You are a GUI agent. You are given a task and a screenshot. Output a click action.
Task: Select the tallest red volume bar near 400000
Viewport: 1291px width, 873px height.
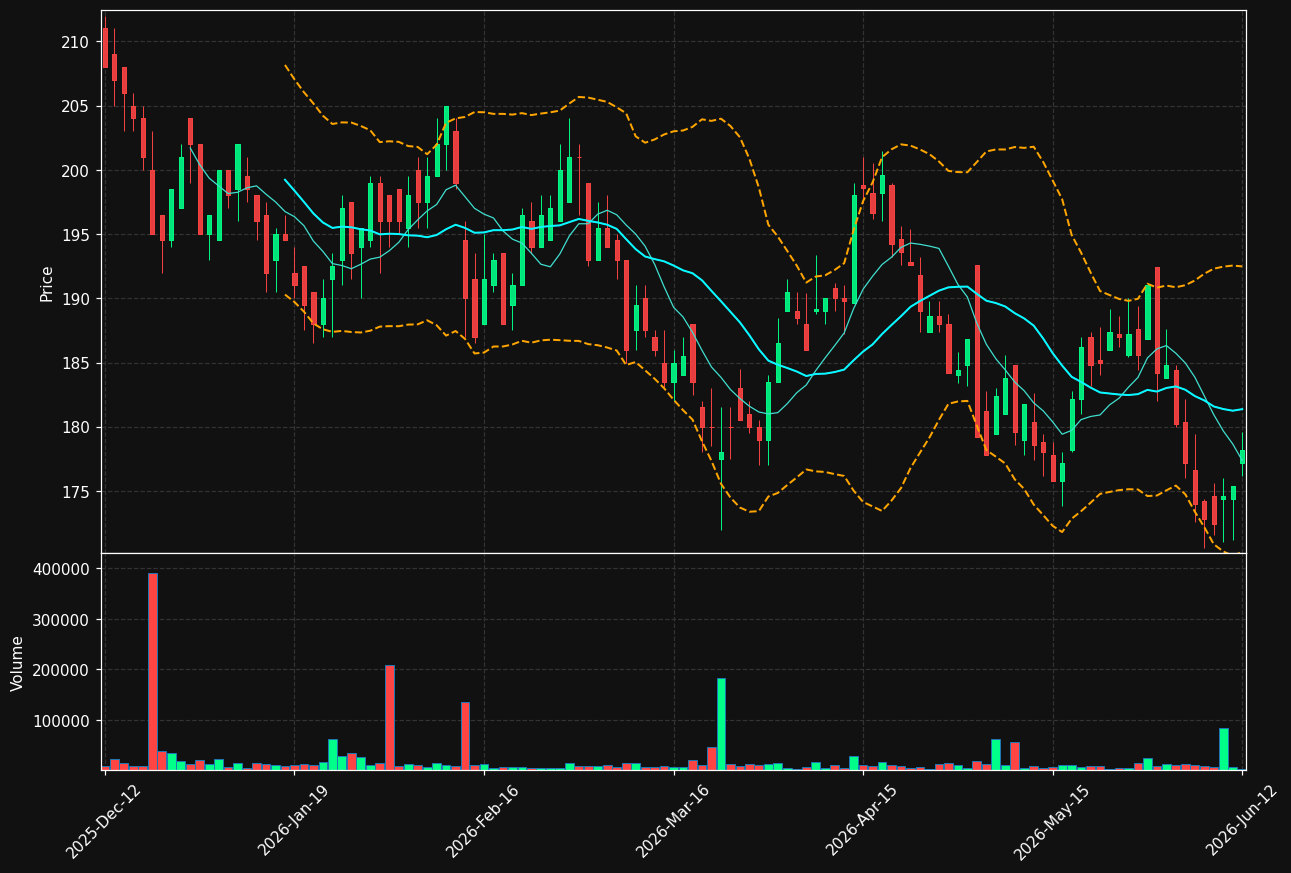[x=153, y=671]
